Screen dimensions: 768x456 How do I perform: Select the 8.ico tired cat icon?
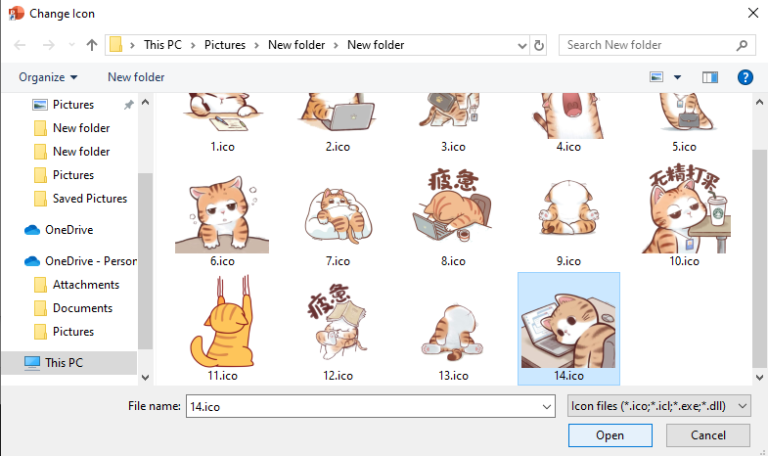click(x=453, y=216)
